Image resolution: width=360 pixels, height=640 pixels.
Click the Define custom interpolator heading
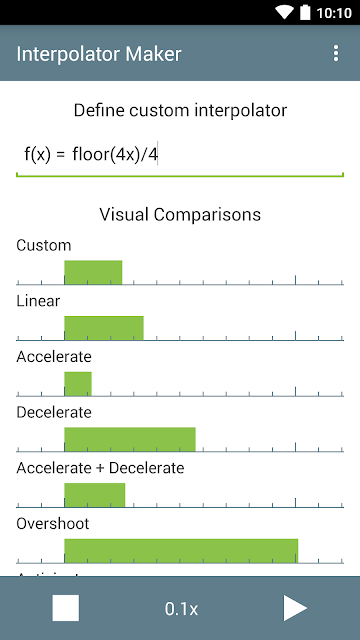[x=180, y=110]
